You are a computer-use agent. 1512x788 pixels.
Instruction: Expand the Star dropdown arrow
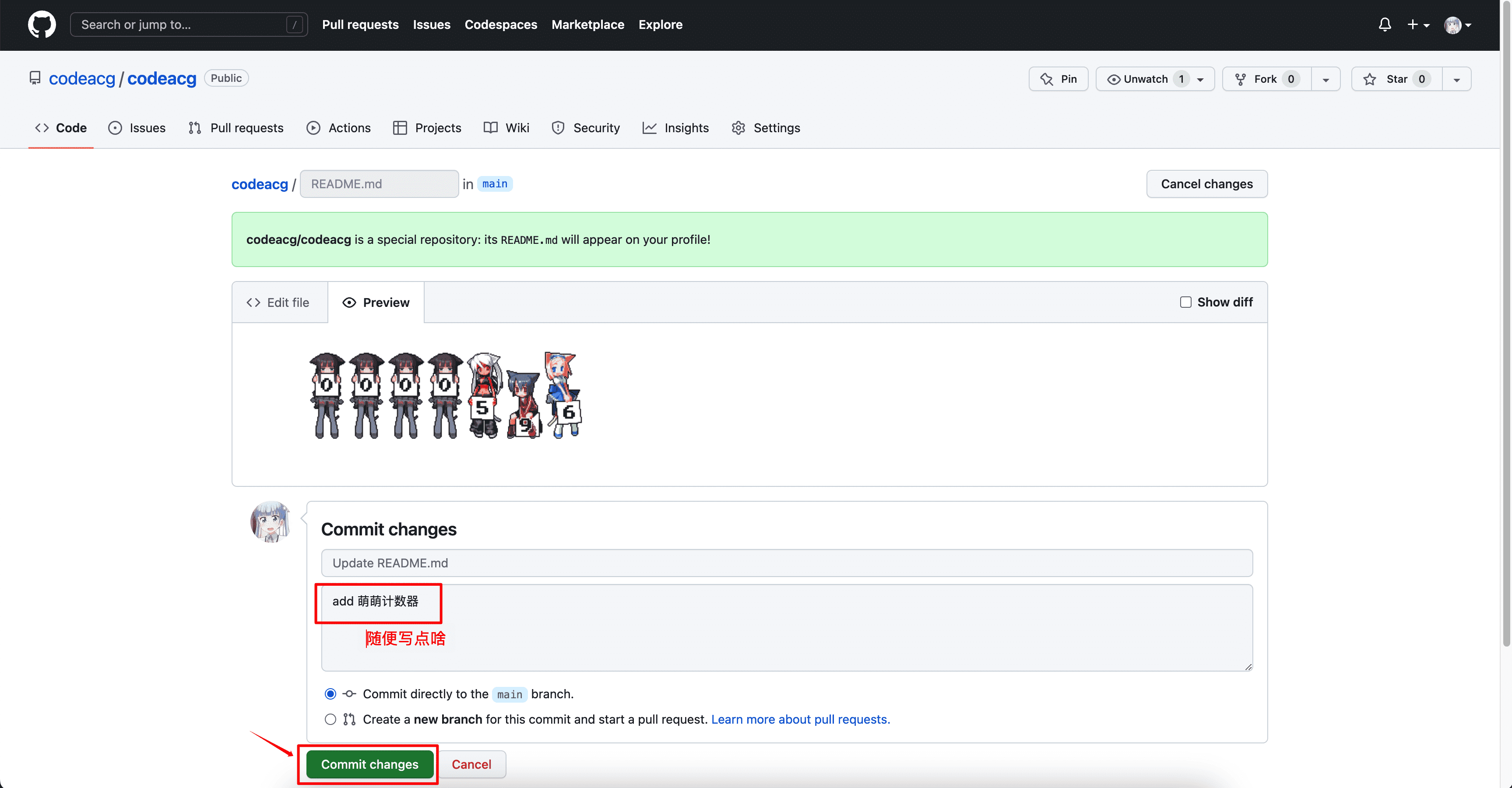coord(1457,78)
